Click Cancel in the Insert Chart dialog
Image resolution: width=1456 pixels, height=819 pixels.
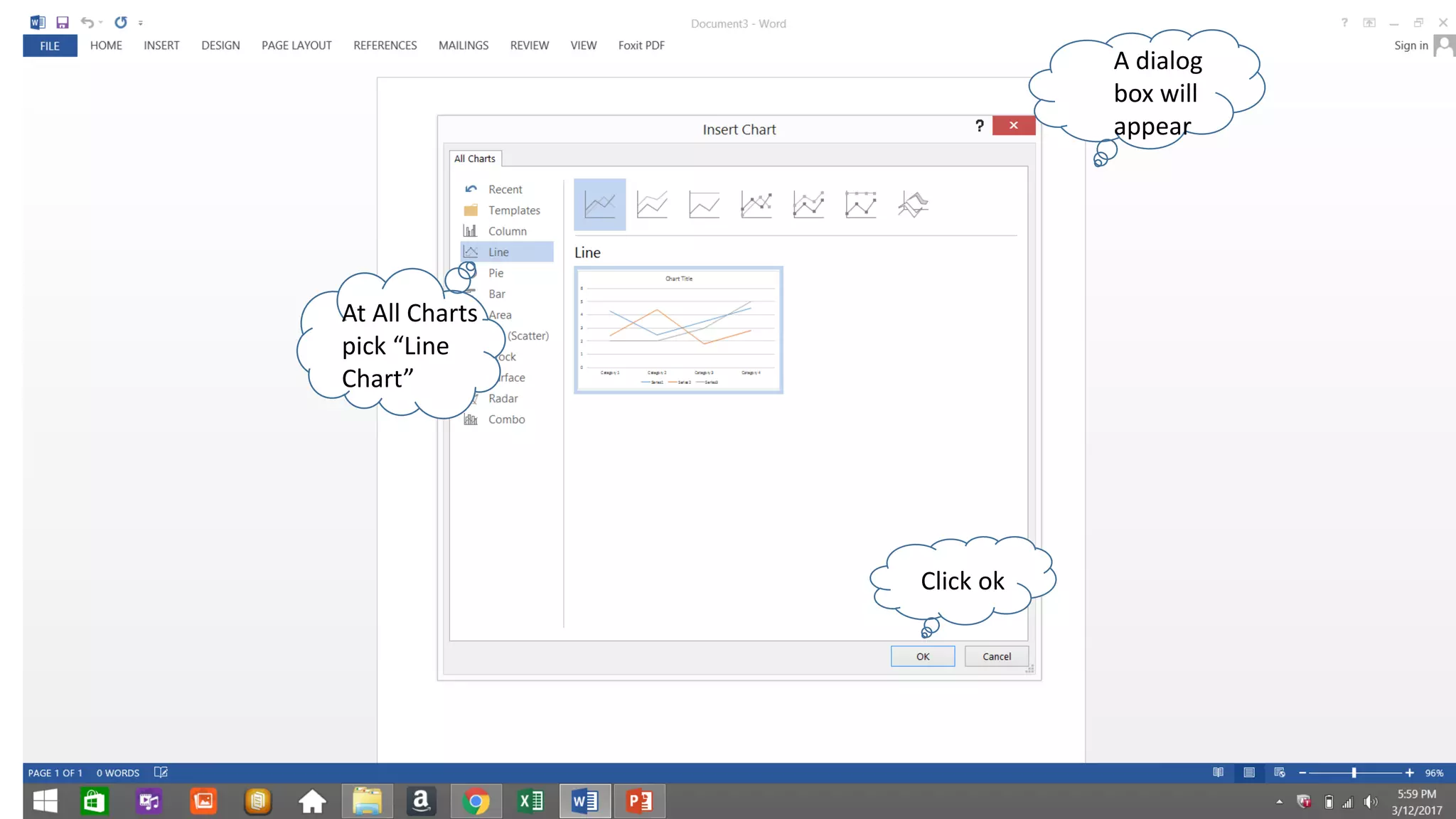click(x=996, y=656)
